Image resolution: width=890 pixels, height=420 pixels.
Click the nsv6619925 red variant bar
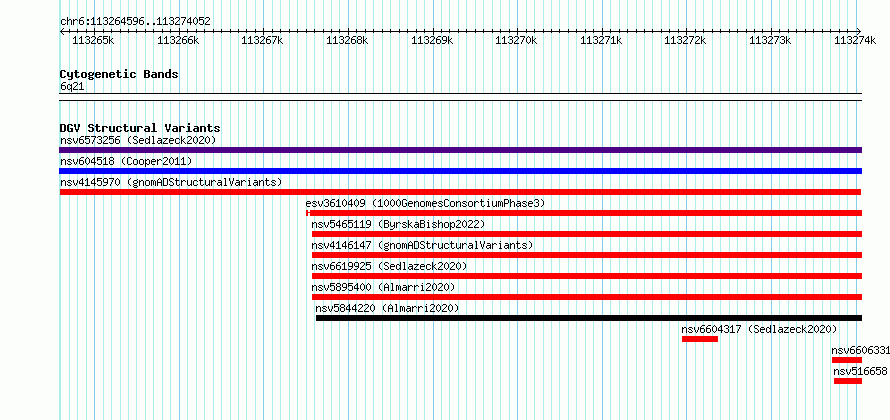click(x=587, y=276)
